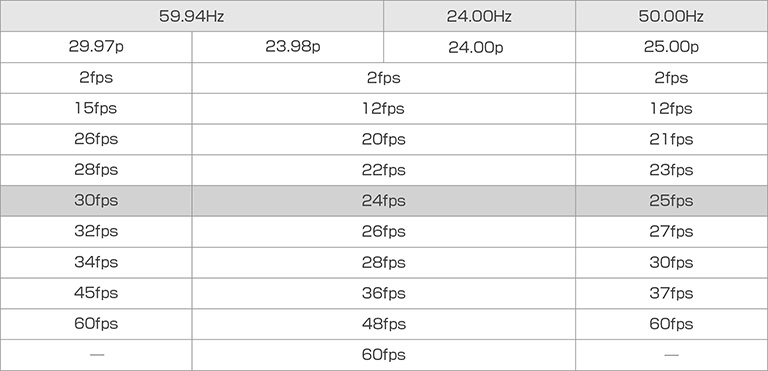
Task: Pick the 27fps cell
Action: (672, 231)
